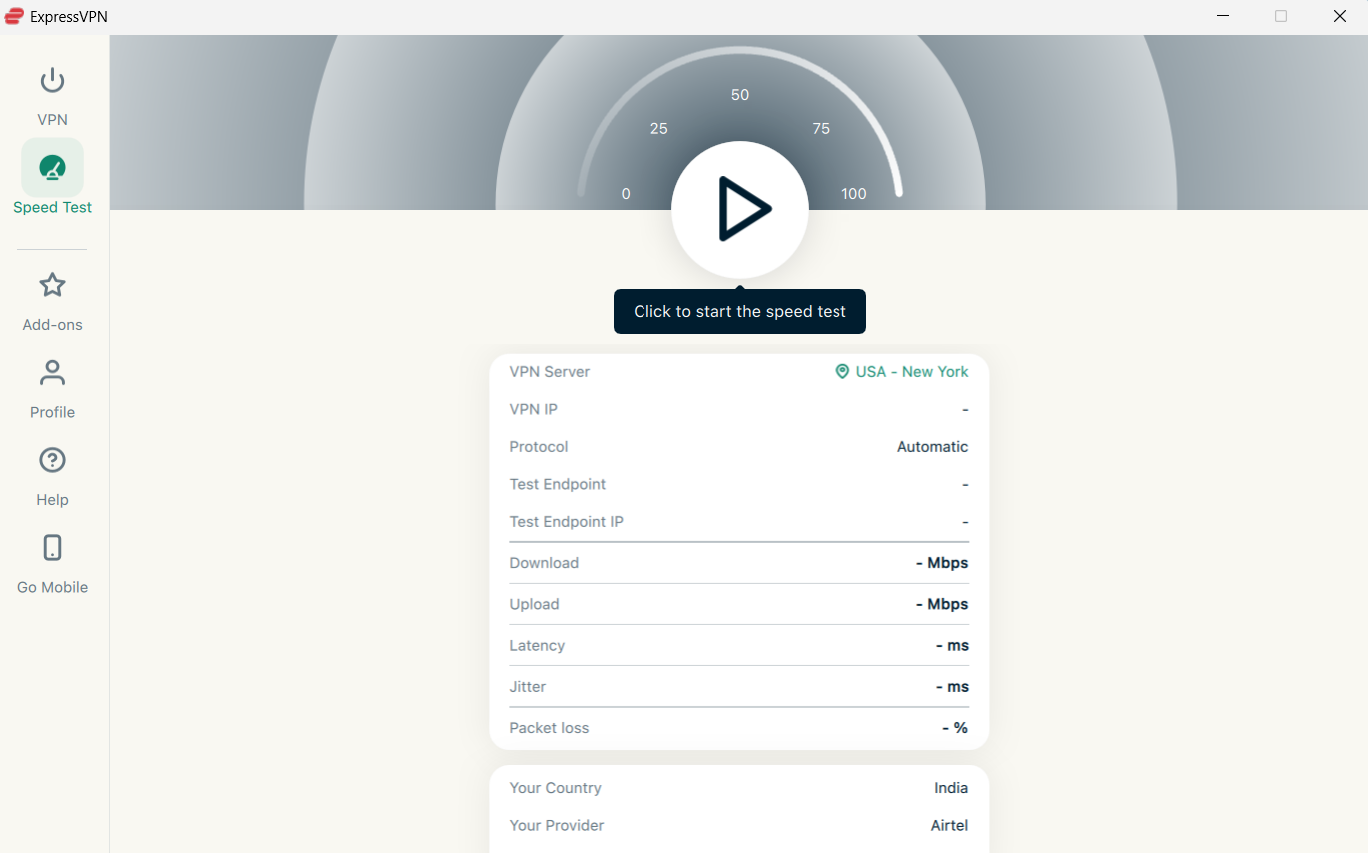Click the ExpressVPN logo in title bar

click(14, 16)
